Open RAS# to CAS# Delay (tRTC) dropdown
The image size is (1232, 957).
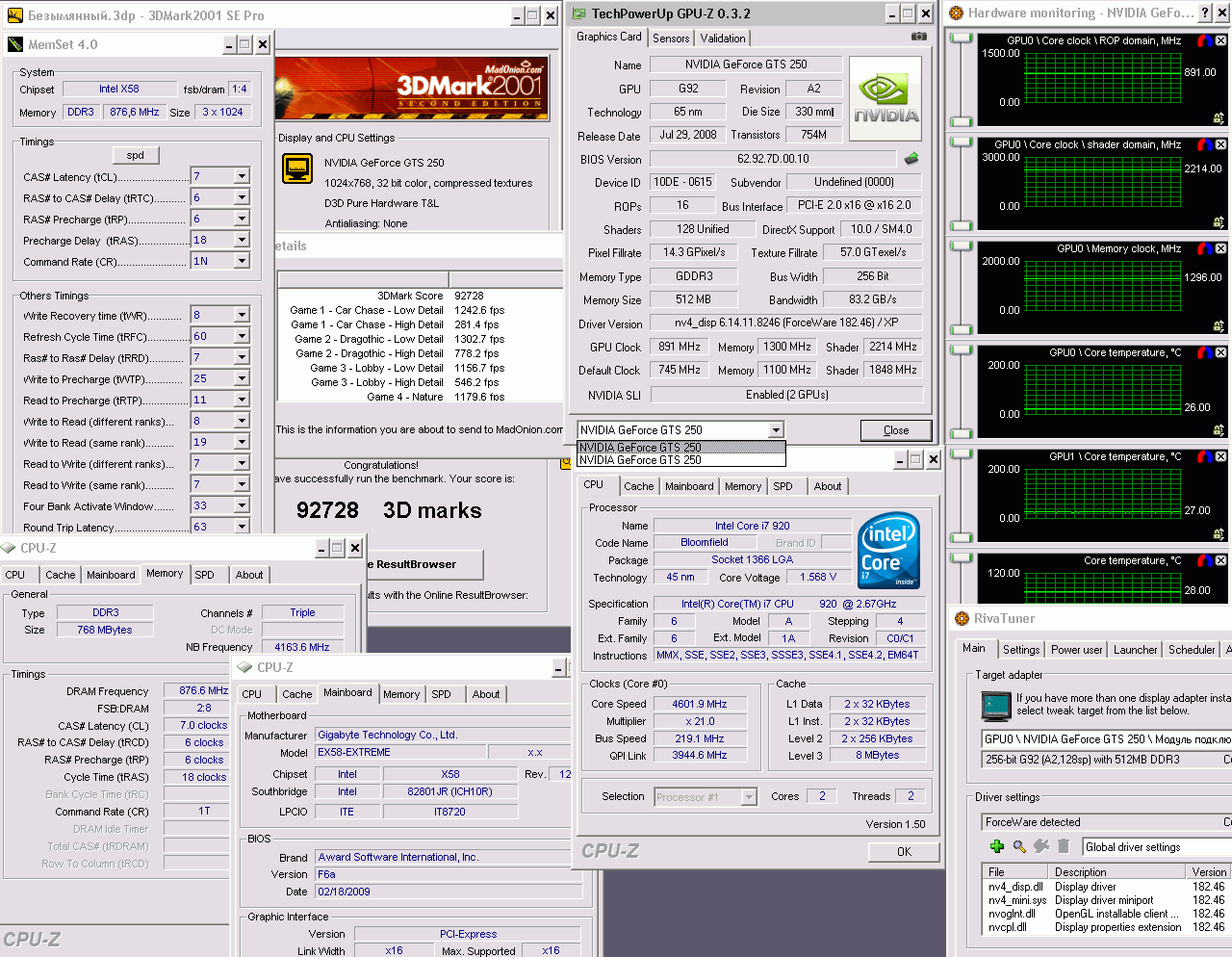tap(242, 197)
